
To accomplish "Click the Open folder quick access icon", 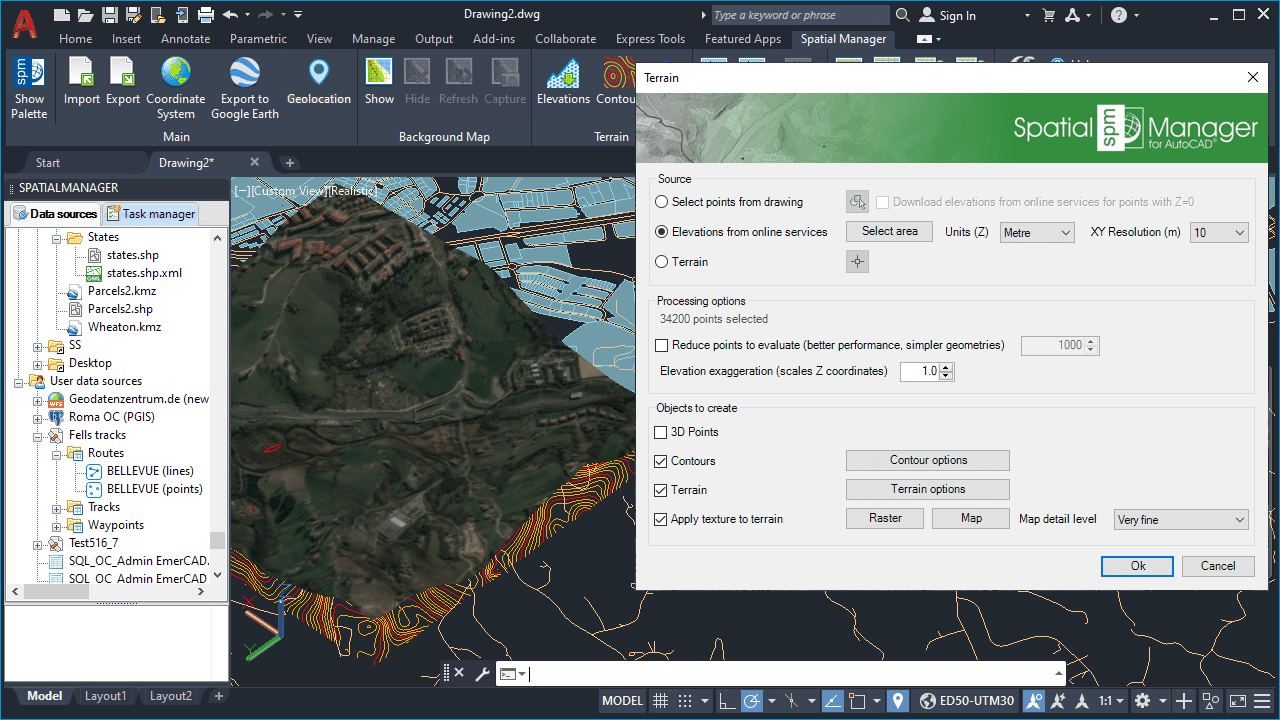I will (x=86, y=15).
